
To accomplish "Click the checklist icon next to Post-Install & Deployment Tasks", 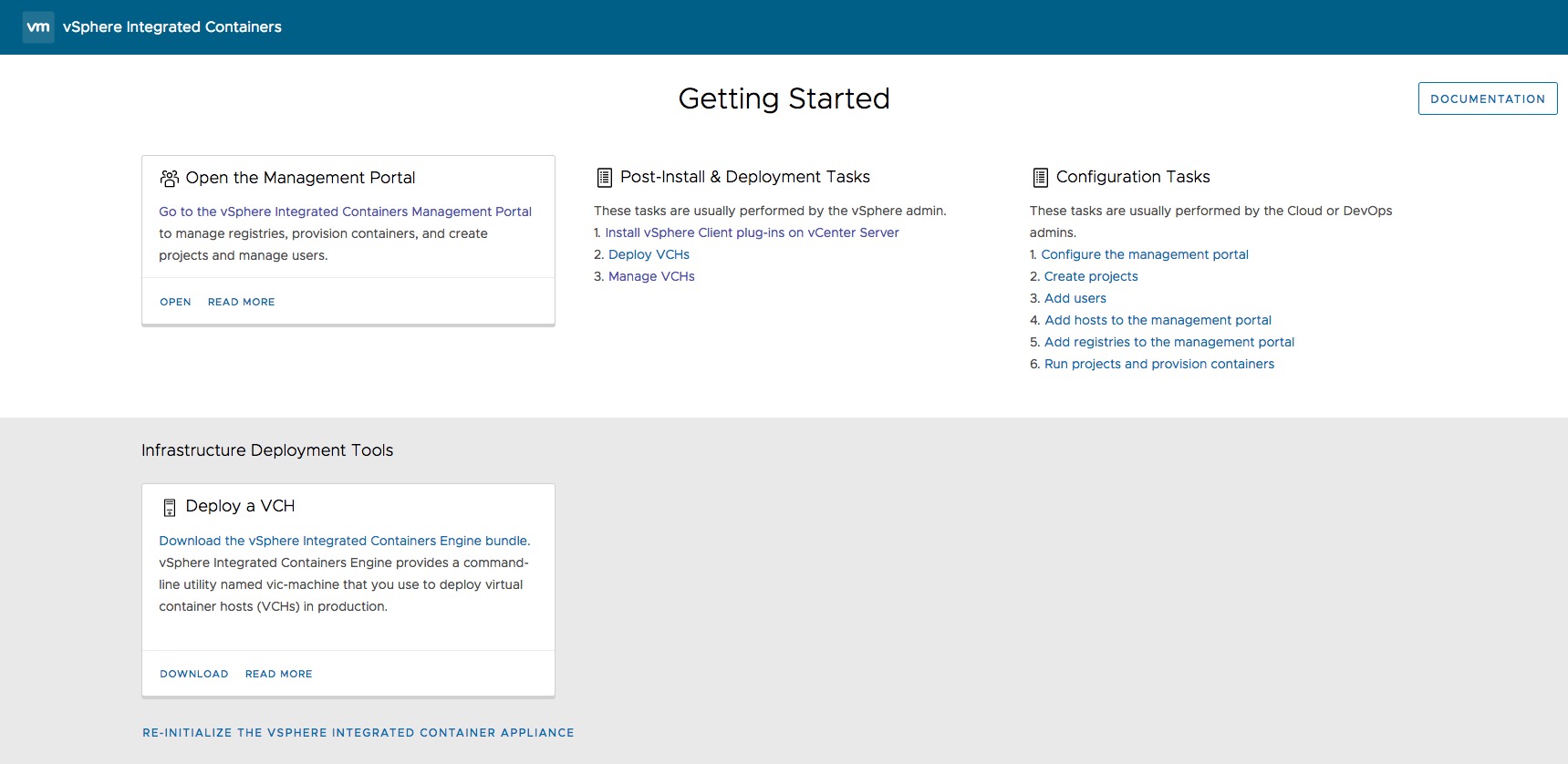I will 604,178.
